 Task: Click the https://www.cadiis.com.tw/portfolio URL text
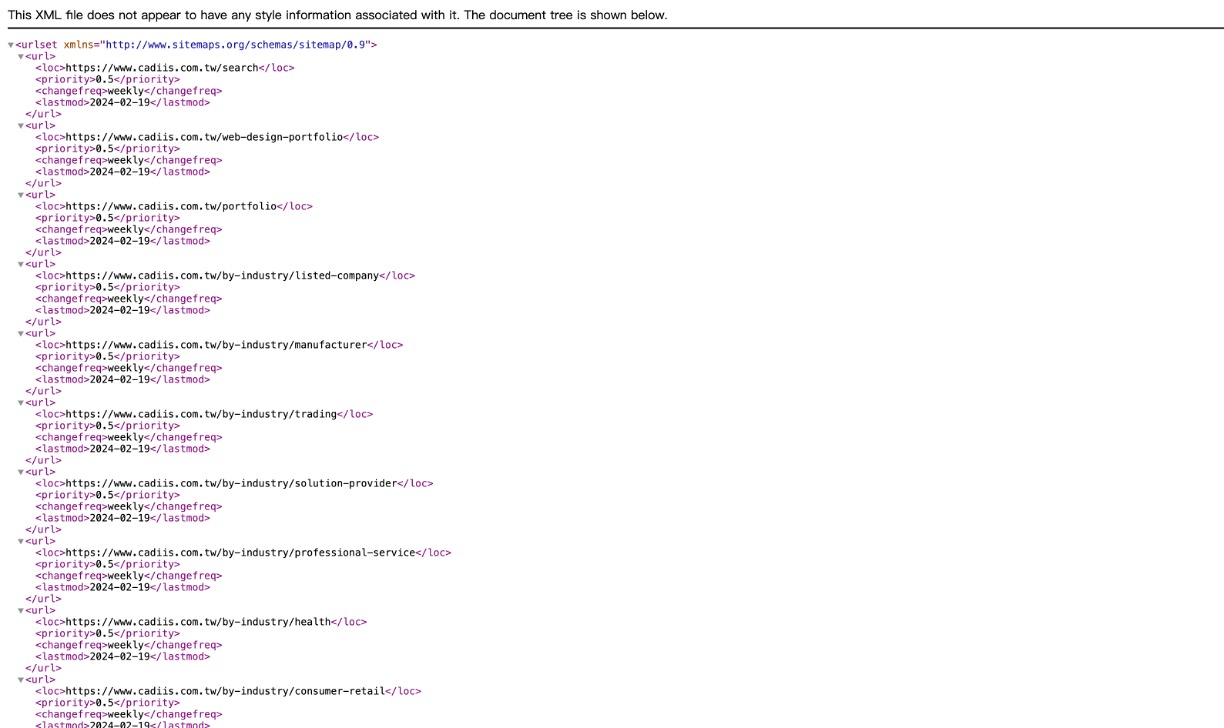tap(171, 206)
